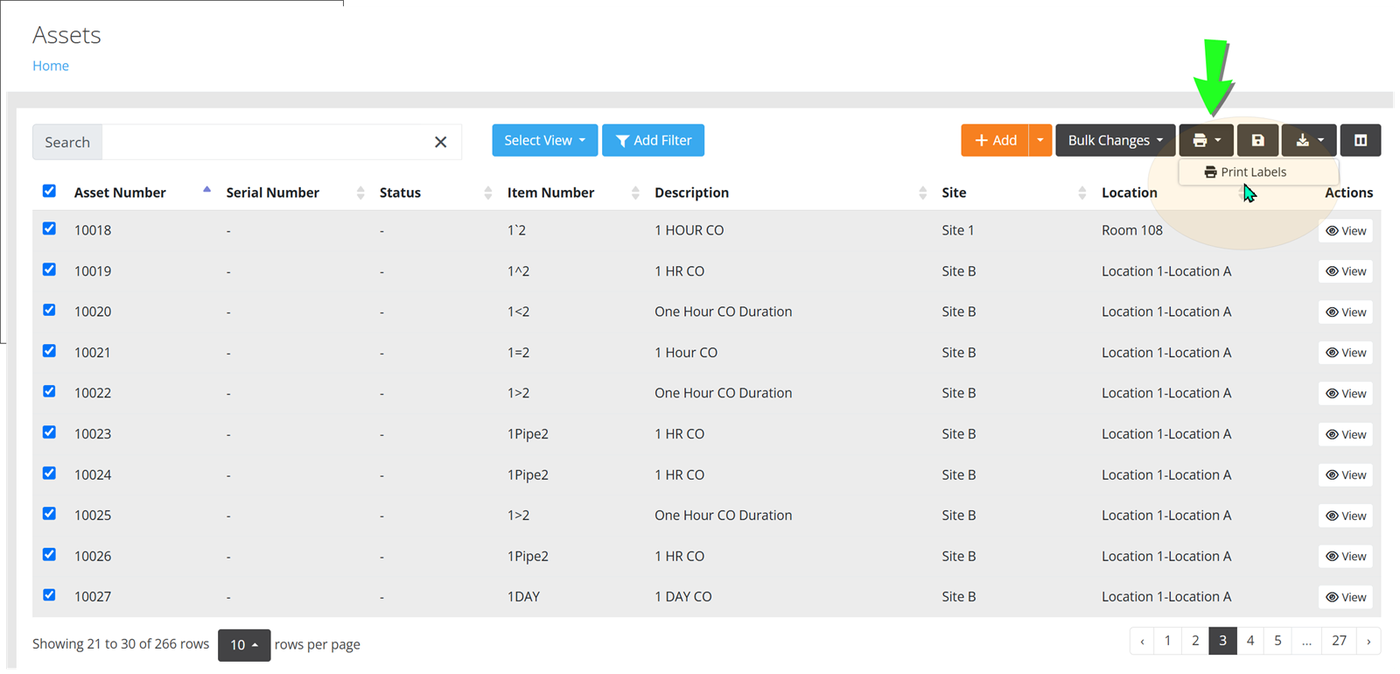
Task: Uncheck the checkbox for asset 10023
Action: tap(49, 433)
